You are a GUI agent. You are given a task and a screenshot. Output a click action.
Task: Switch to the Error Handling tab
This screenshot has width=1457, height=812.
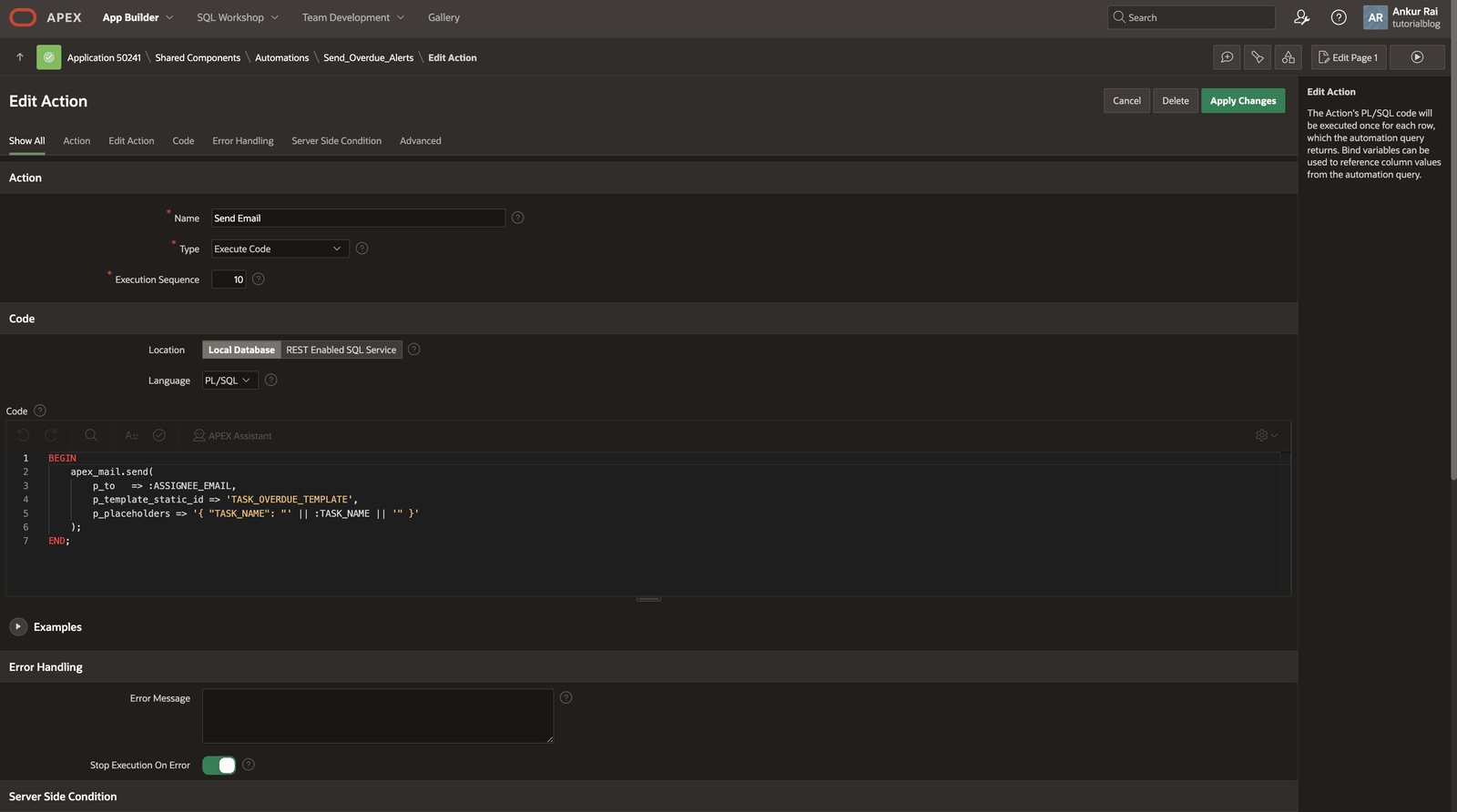tap(242, 141)
